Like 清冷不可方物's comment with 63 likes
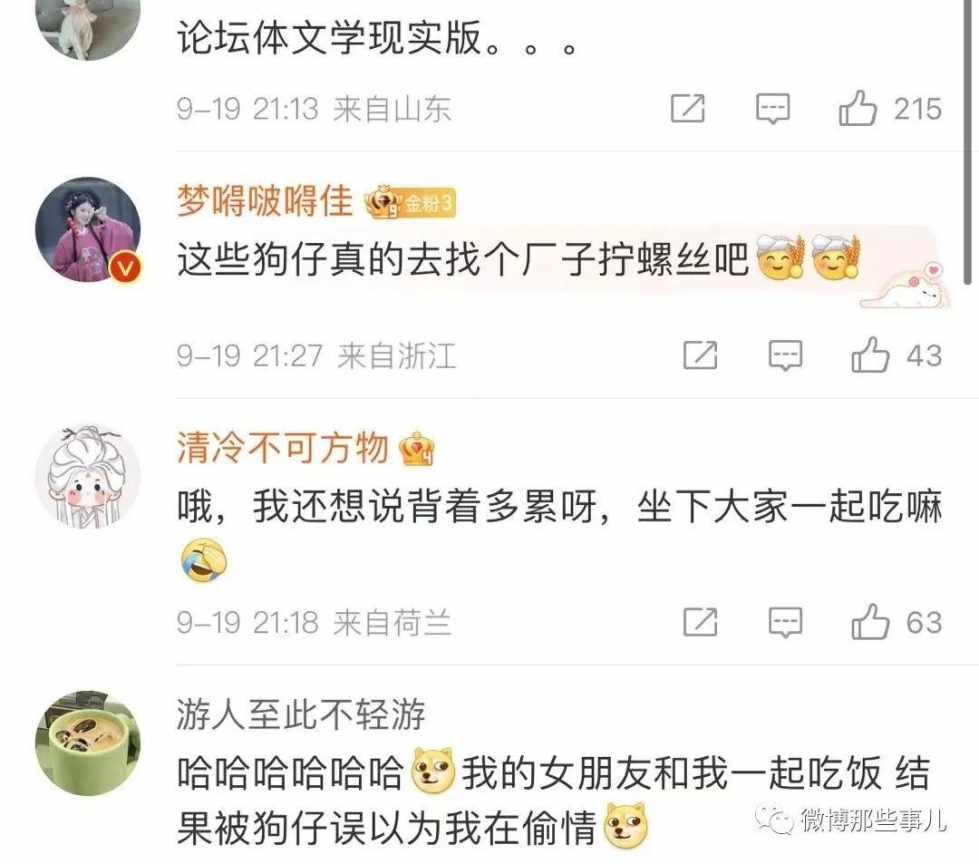979x864 pixels. coord(870,622)
